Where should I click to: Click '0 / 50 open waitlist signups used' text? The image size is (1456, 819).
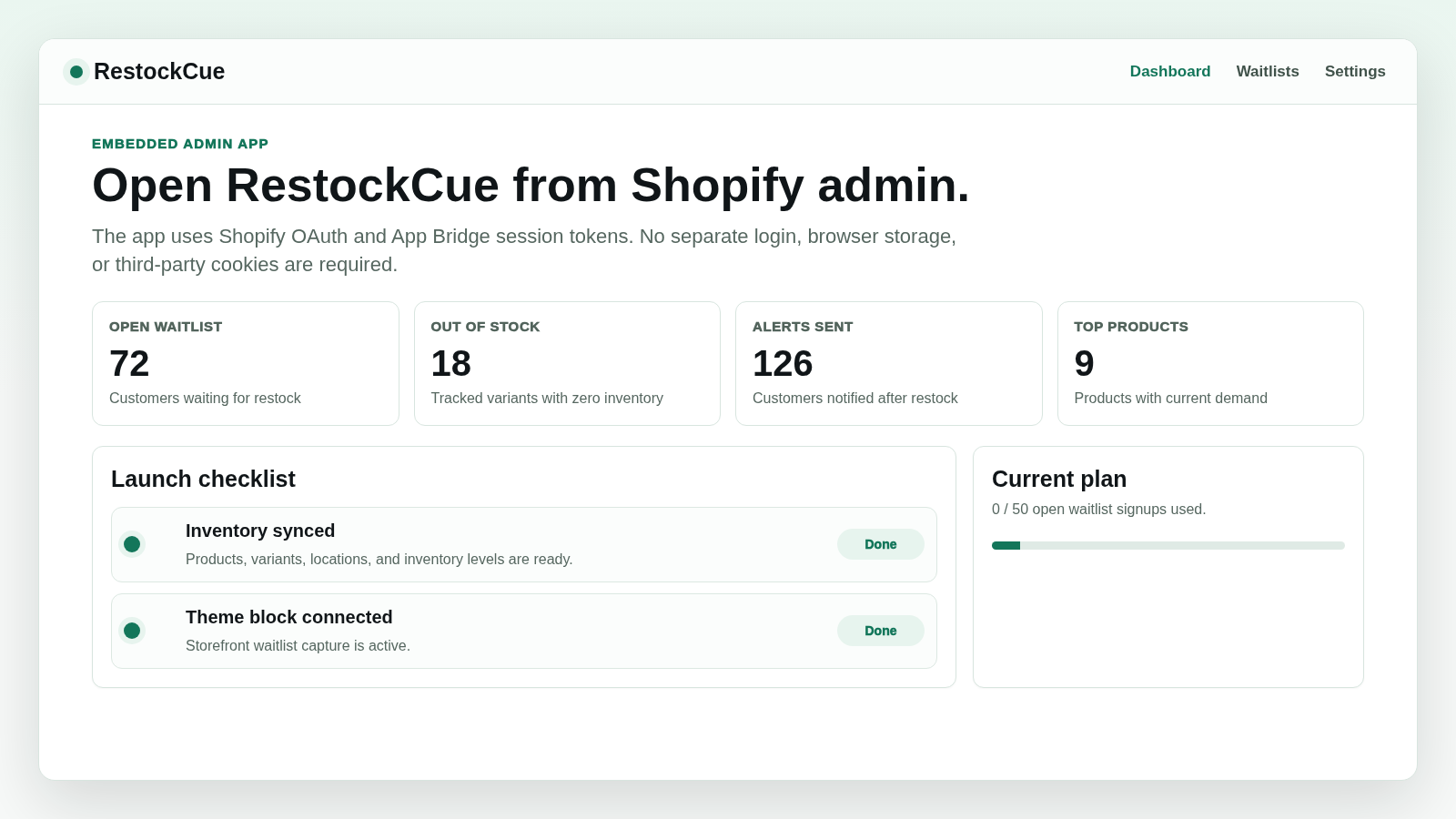pos(1098,510)
